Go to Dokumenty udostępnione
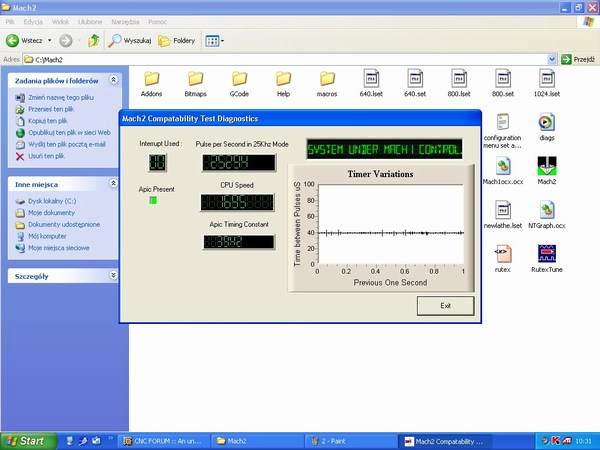600x450 pixels. pyautogui.click(x=64, y=225)
